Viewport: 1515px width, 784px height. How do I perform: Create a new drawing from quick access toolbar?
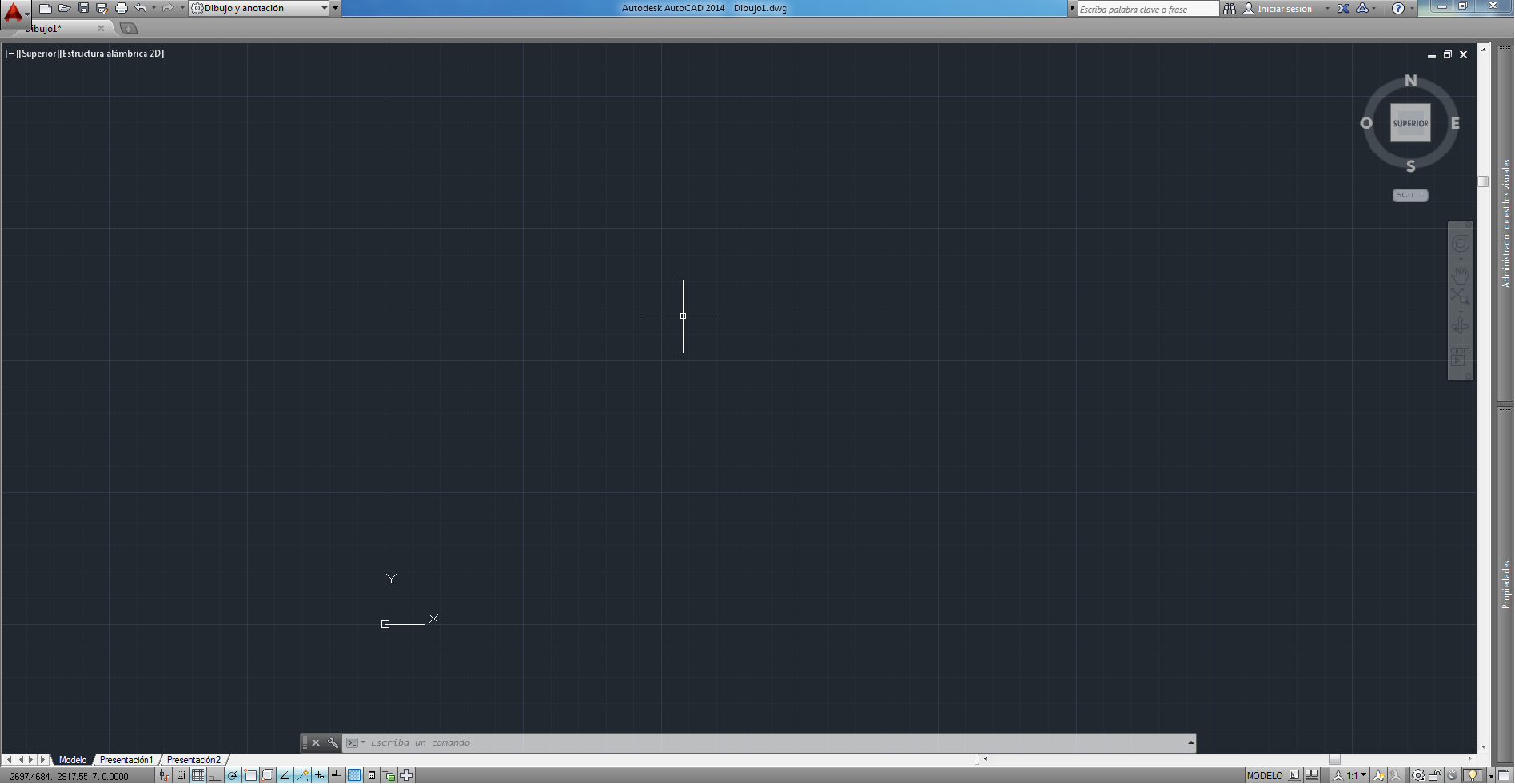point(46,8)
